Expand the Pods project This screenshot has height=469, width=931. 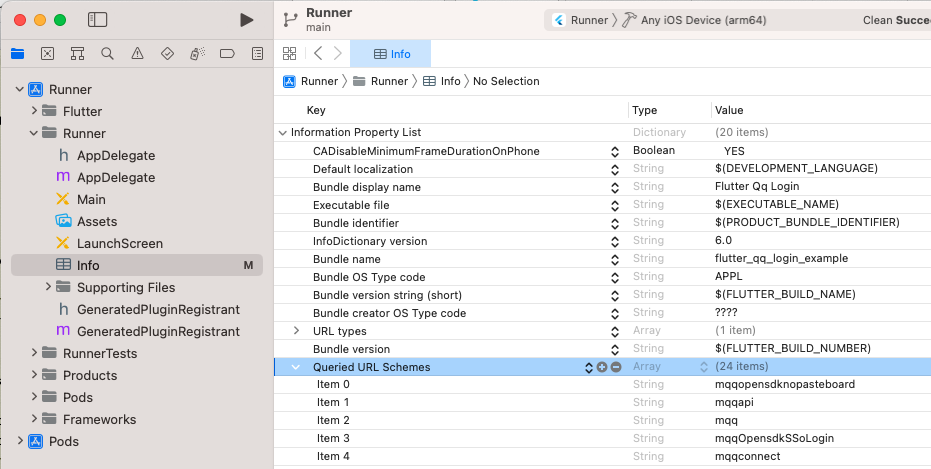20,441
